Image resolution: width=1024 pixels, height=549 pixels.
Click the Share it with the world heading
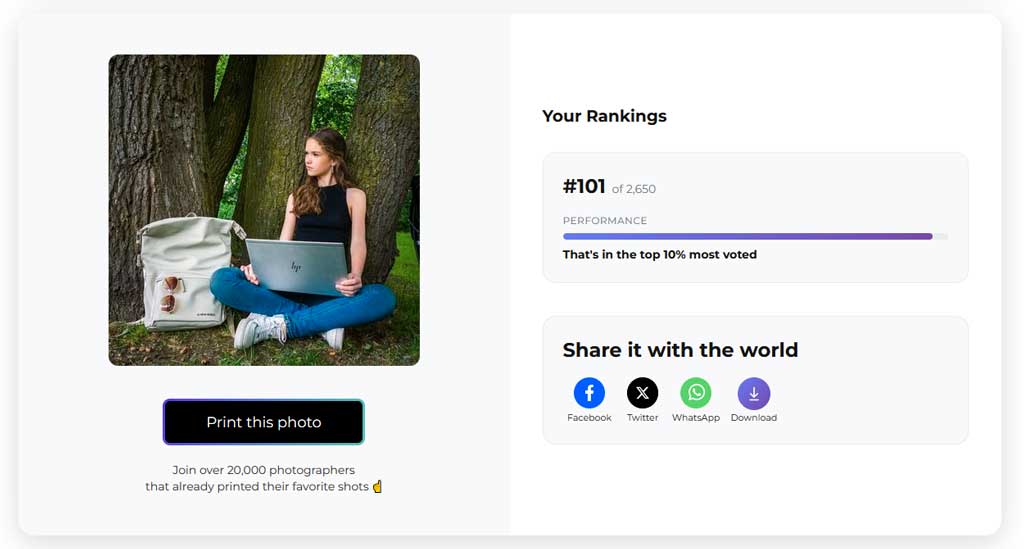680,350
